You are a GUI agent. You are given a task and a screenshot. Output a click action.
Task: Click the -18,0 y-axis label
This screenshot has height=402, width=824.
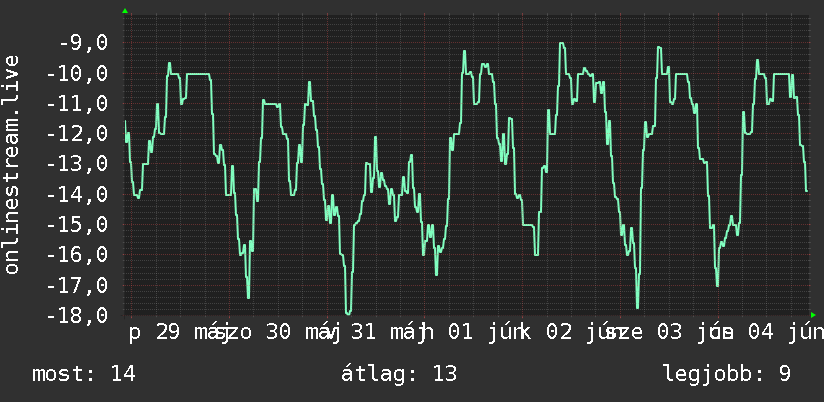click(x=77, y=315)
